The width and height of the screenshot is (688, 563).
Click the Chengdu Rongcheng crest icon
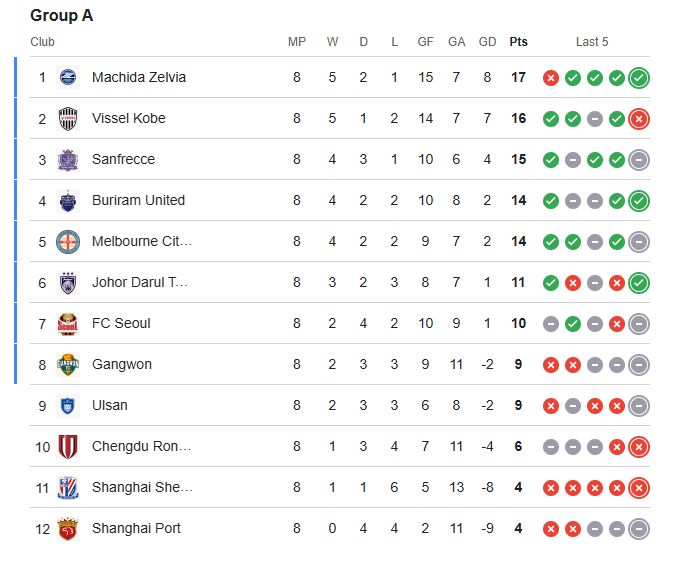point(68,446)
